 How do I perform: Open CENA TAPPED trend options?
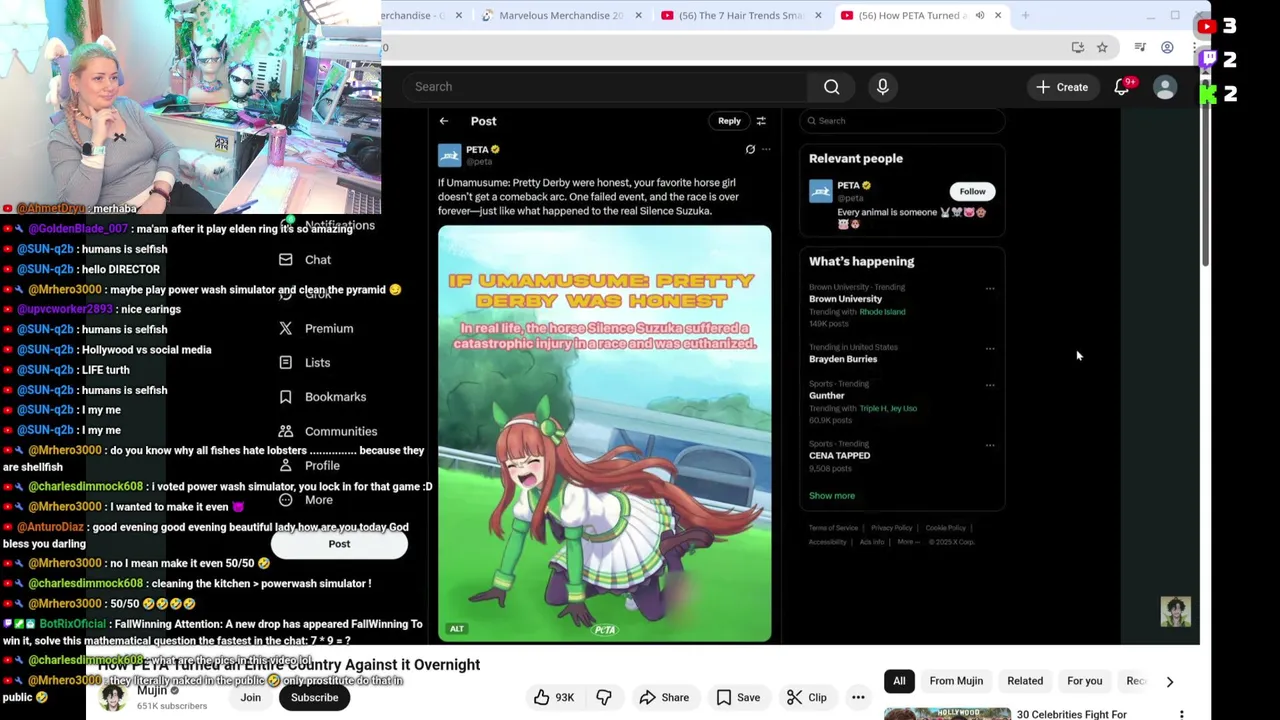[990, 445]
